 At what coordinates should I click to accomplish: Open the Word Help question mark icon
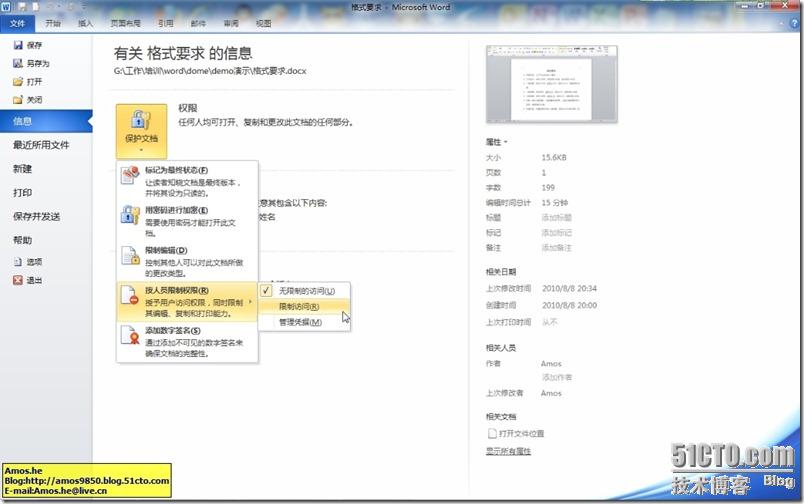[x=795, y=24]
